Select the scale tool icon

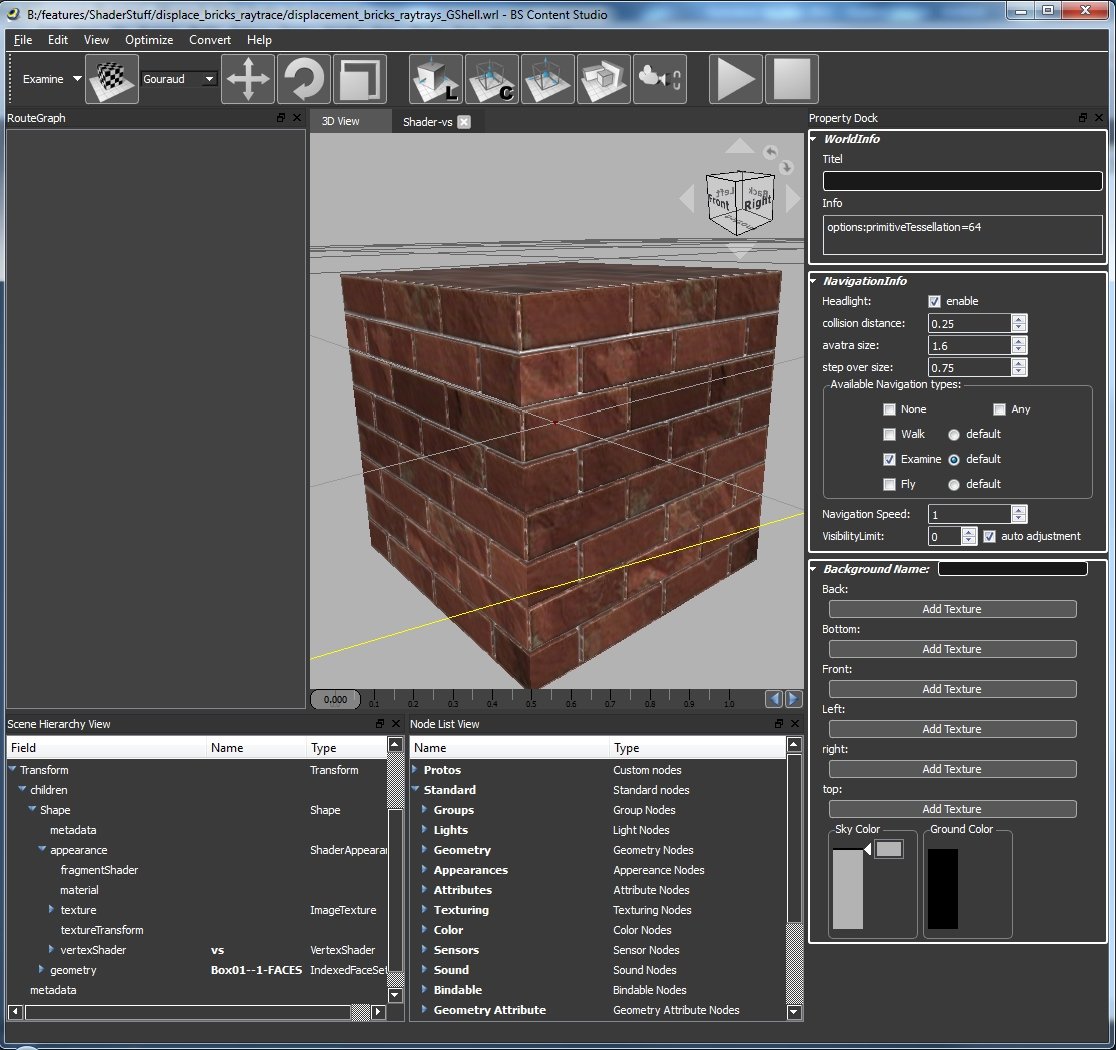pos(361,79)
